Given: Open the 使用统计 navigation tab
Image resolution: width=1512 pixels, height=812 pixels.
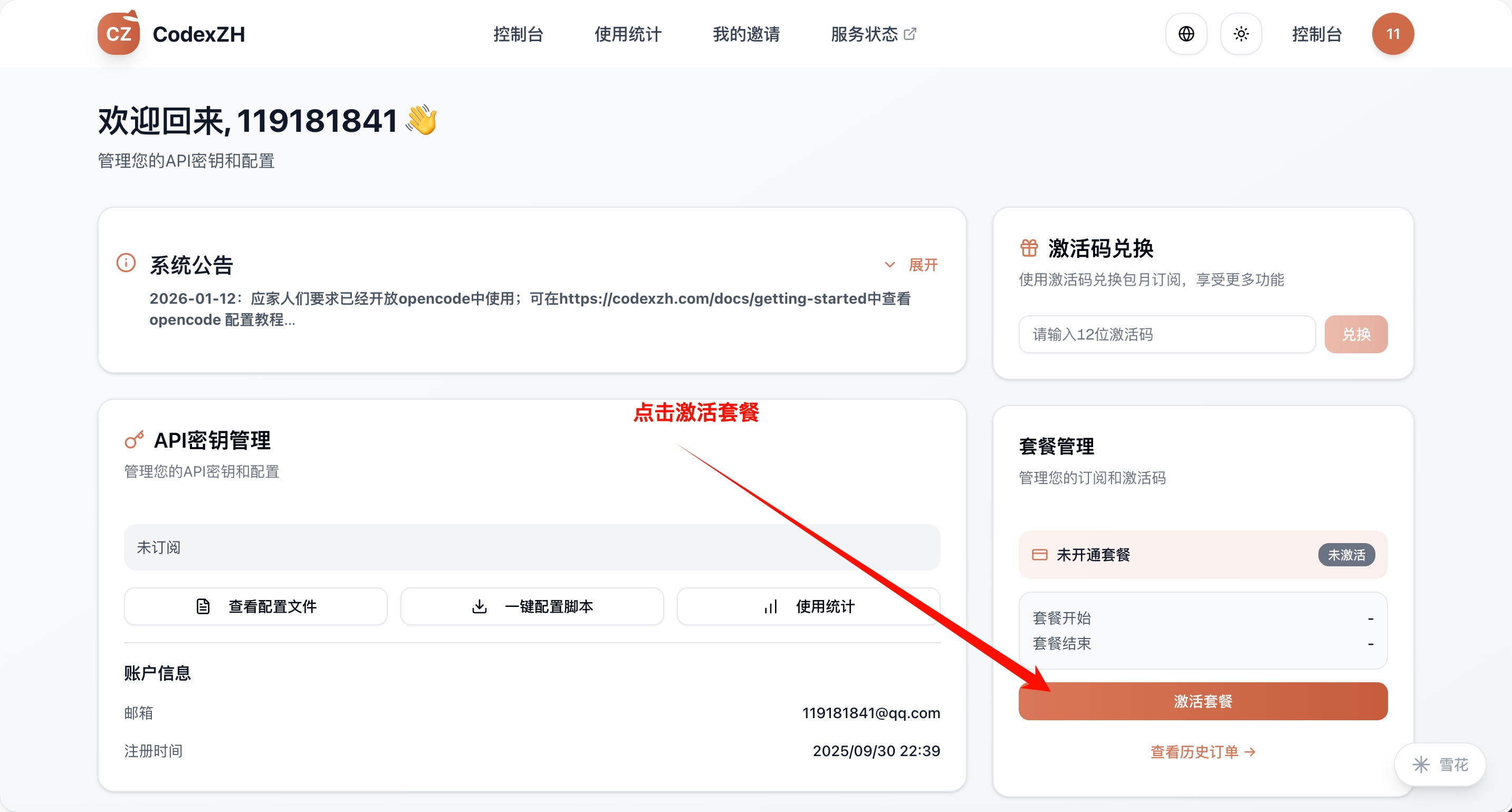Looking at the screenshot, I should pyautogui.click(x=627, y=34).
